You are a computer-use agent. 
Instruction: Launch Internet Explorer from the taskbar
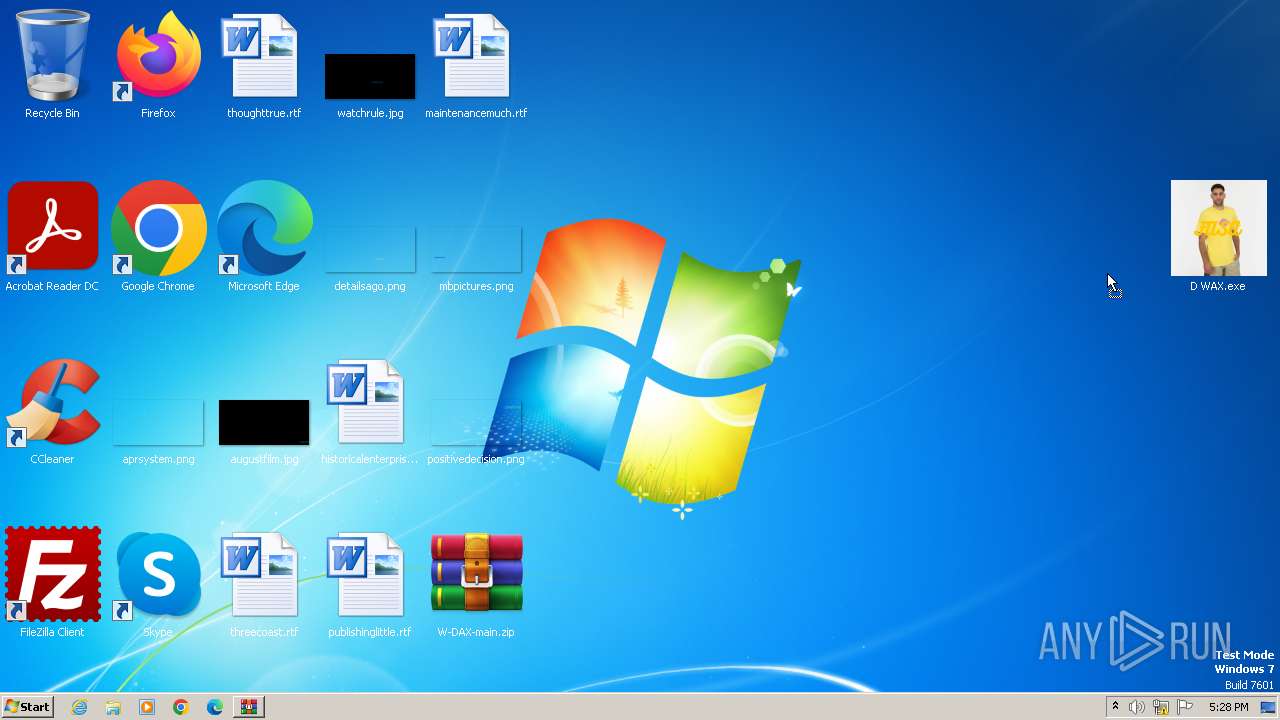point(79,707)
